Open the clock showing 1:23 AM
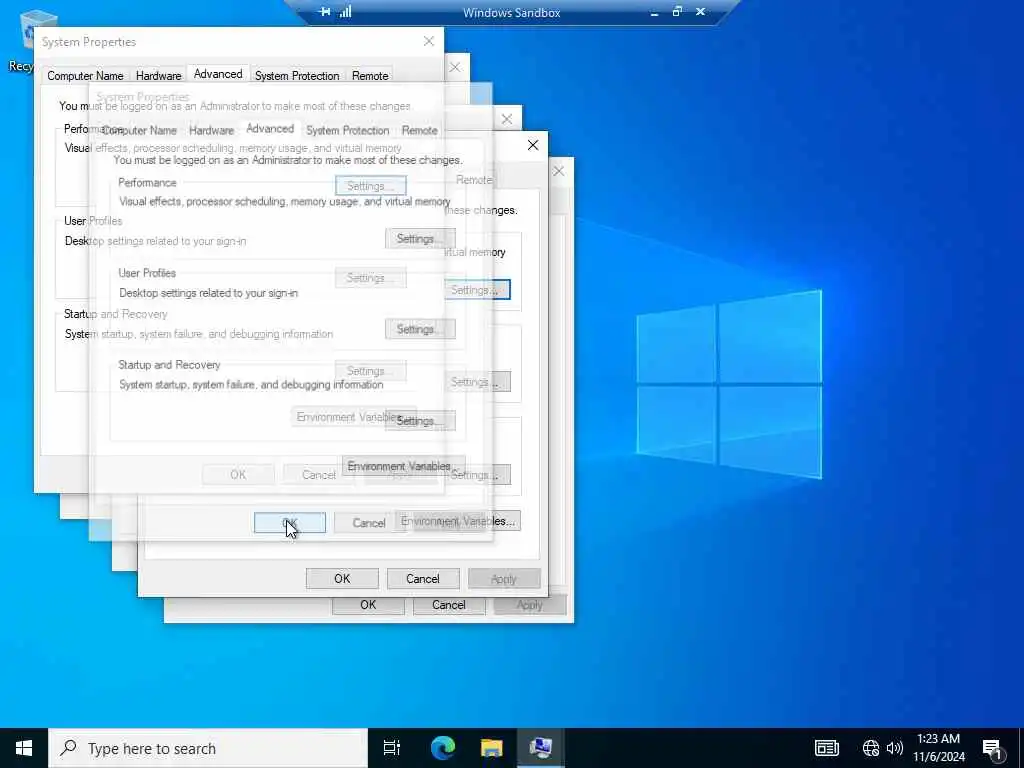Image resolution: width=1024 pixels, height=768 pixels. pyautogui.click(x=938, y=748)
